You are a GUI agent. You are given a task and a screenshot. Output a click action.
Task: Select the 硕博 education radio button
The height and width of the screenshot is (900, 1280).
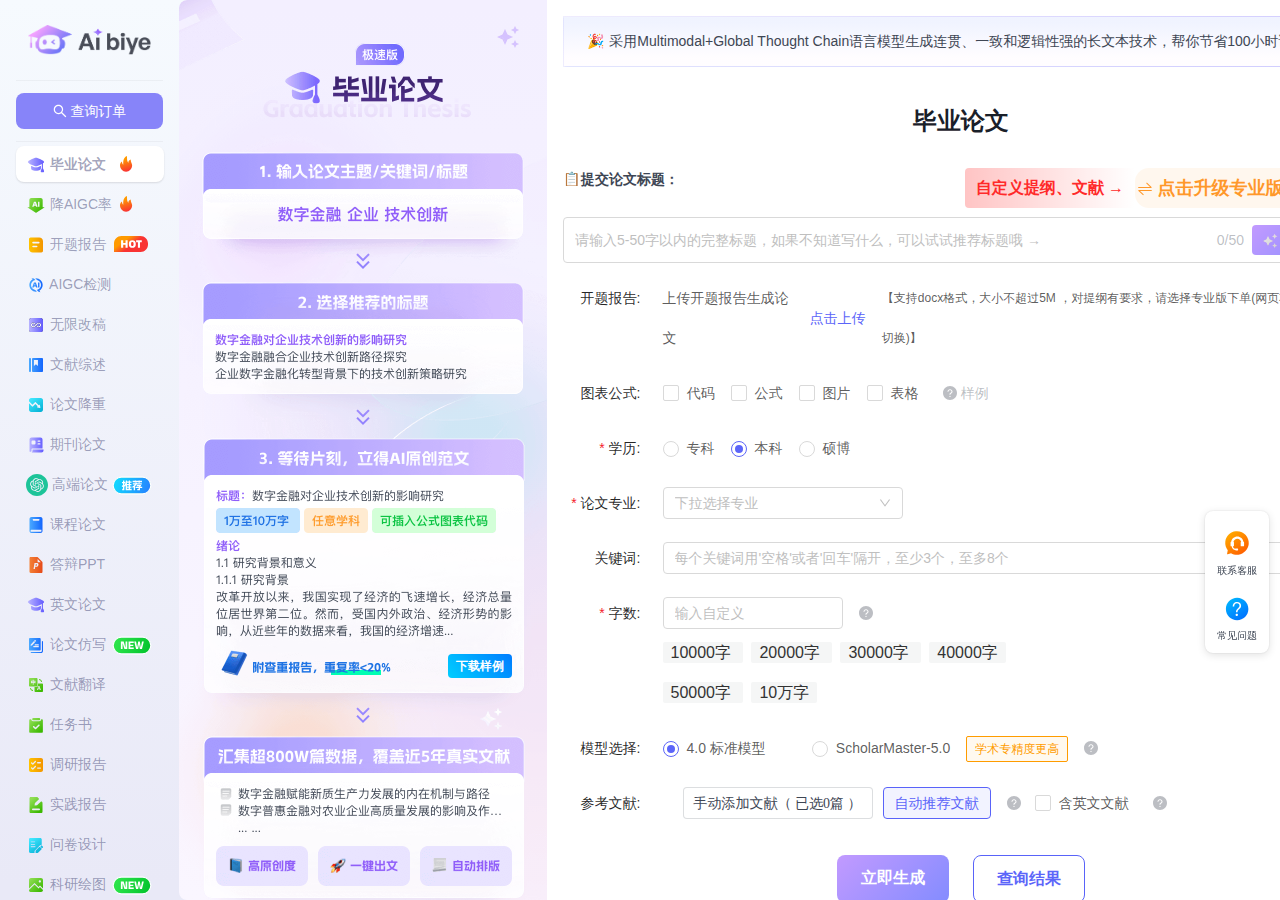coord(807,449)
